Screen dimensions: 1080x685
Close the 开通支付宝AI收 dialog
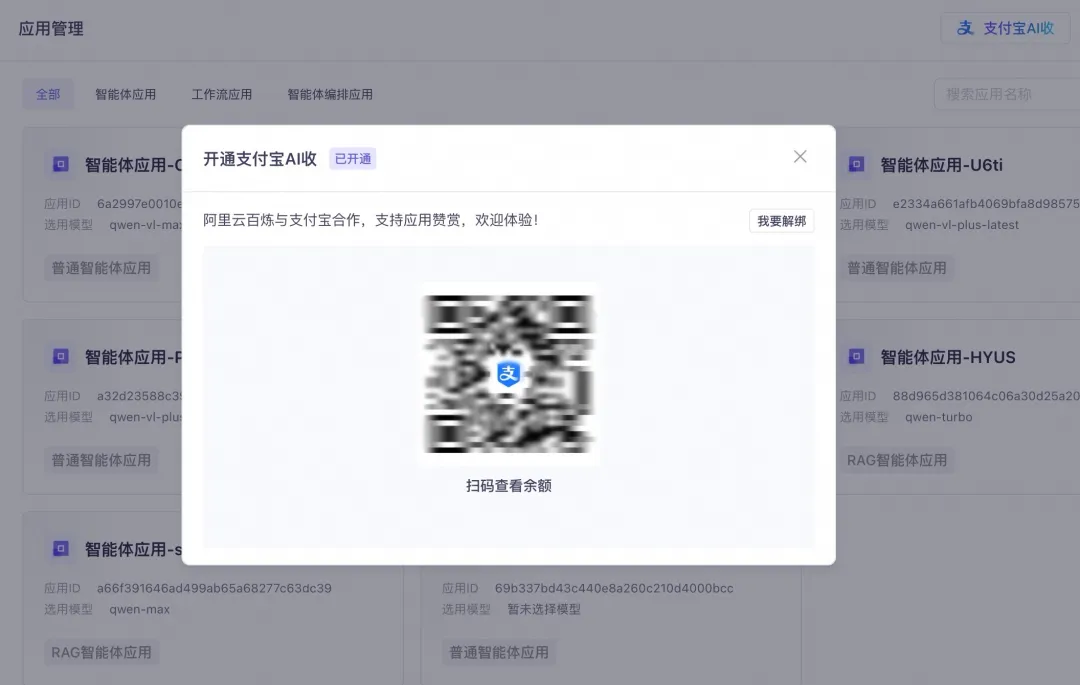800,157
